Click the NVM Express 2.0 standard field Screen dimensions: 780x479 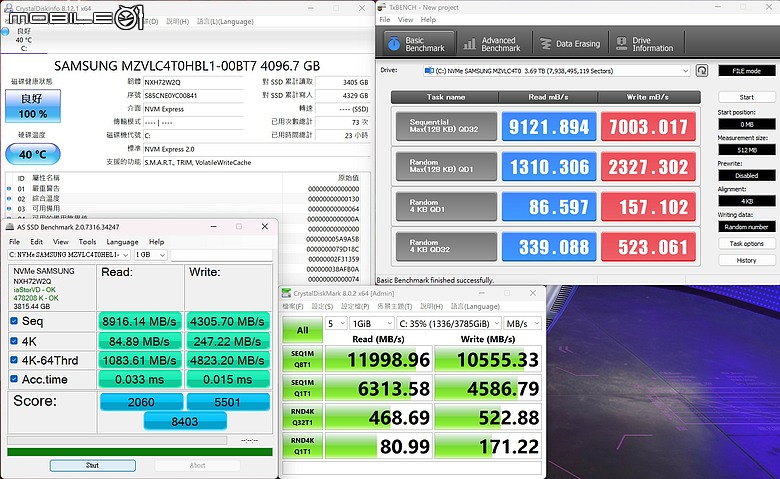click(x=257, y=149)
